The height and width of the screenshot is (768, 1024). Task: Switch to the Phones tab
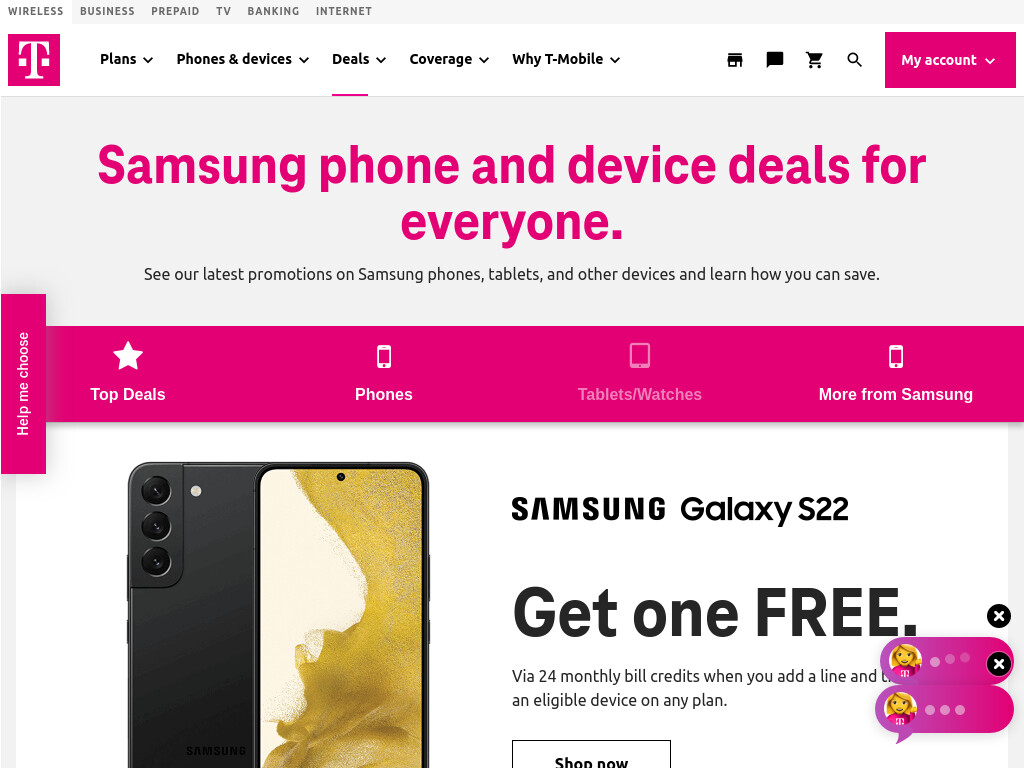(384, 374)
